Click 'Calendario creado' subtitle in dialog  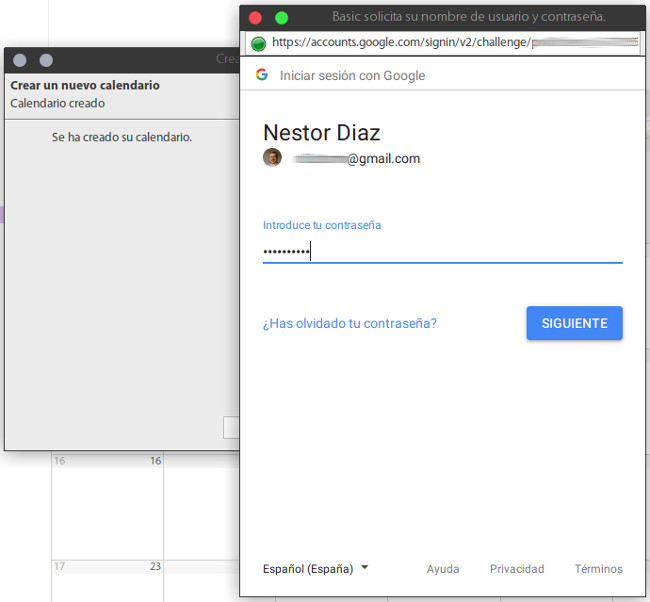[x=57, y=103]
